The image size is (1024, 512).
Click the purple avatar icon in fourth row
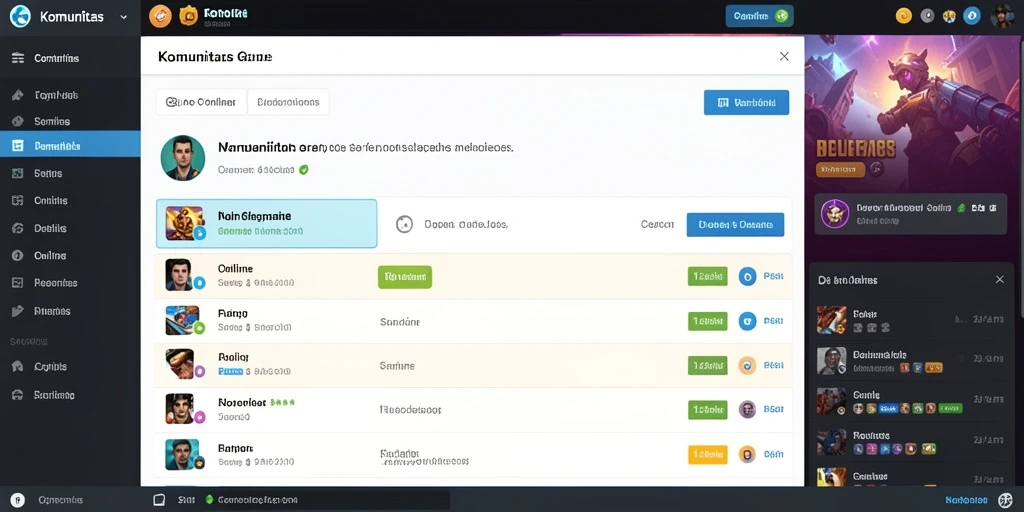(747, 409)
